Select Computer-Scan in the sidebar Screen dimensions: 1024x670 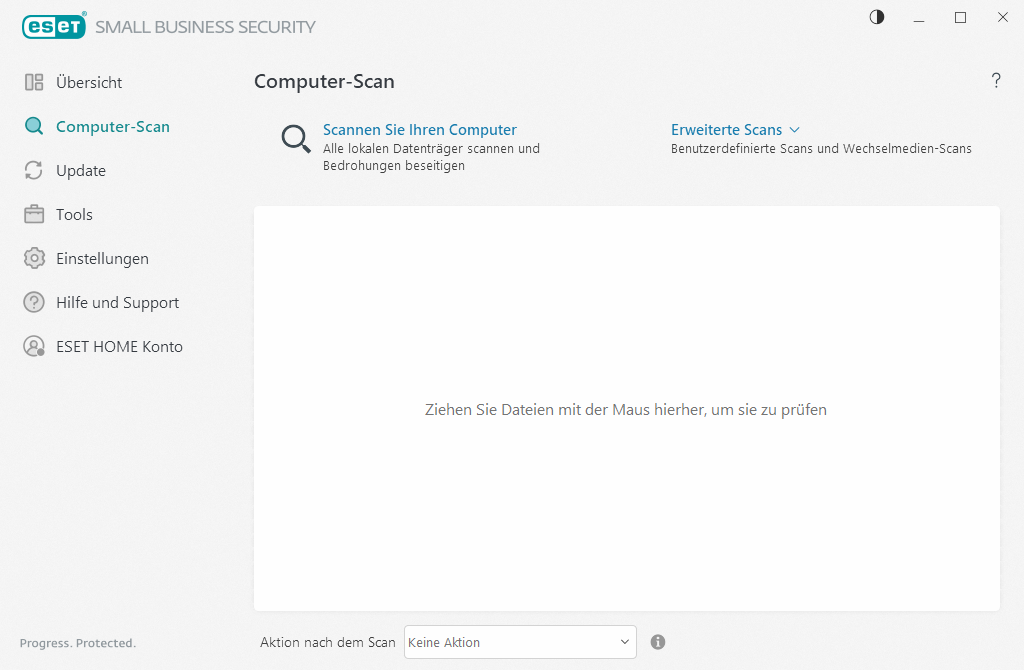pyautogui.click(x=112, y=127)
